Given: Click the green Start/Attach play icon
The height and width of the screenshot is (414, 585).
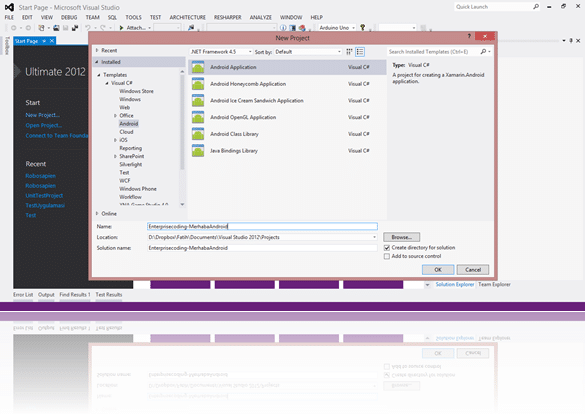Looking at the screenshot, I should coord(121,28).
